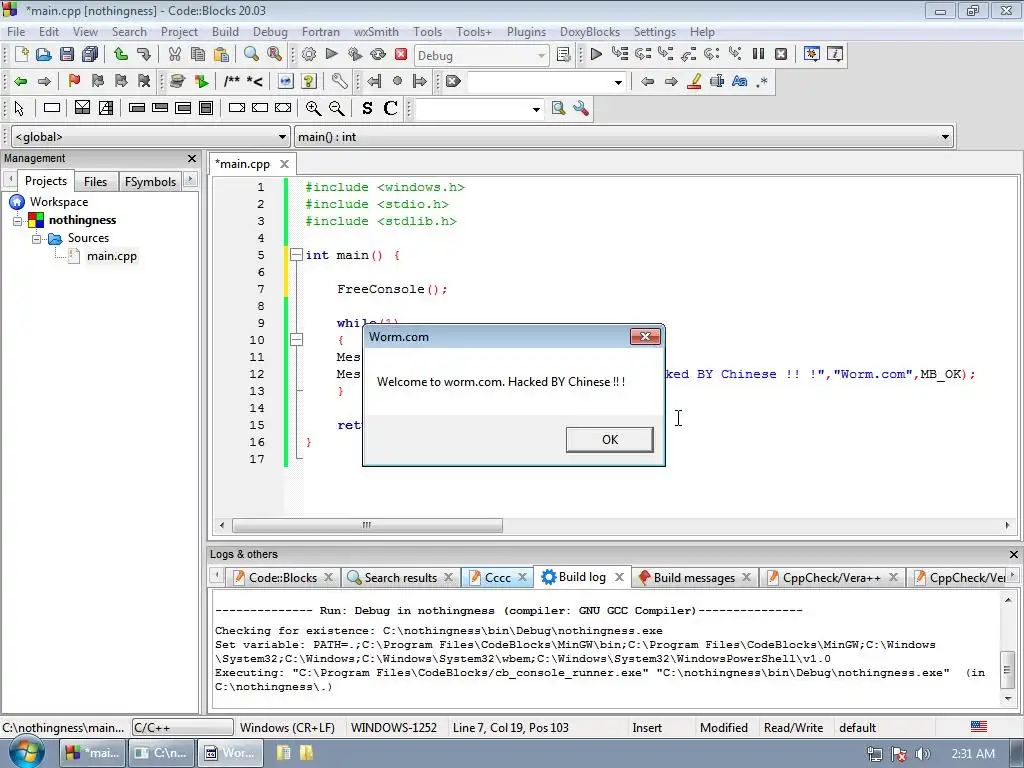The height and width of the screenshot is (768, 1024).
Task: Click the Open file folder icon
Action: click(43, 54)
